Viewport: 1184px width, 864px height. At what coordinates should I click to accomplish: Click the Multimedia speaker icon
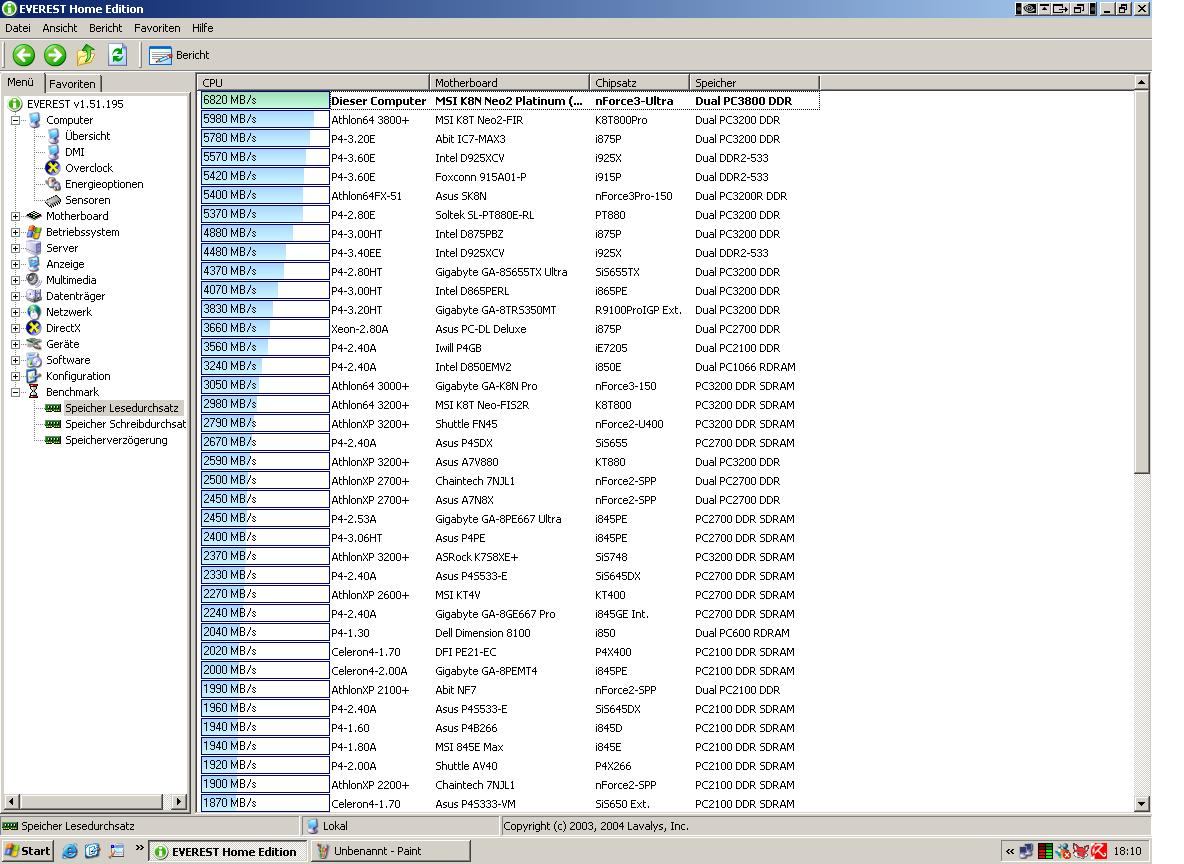[34, 280]
